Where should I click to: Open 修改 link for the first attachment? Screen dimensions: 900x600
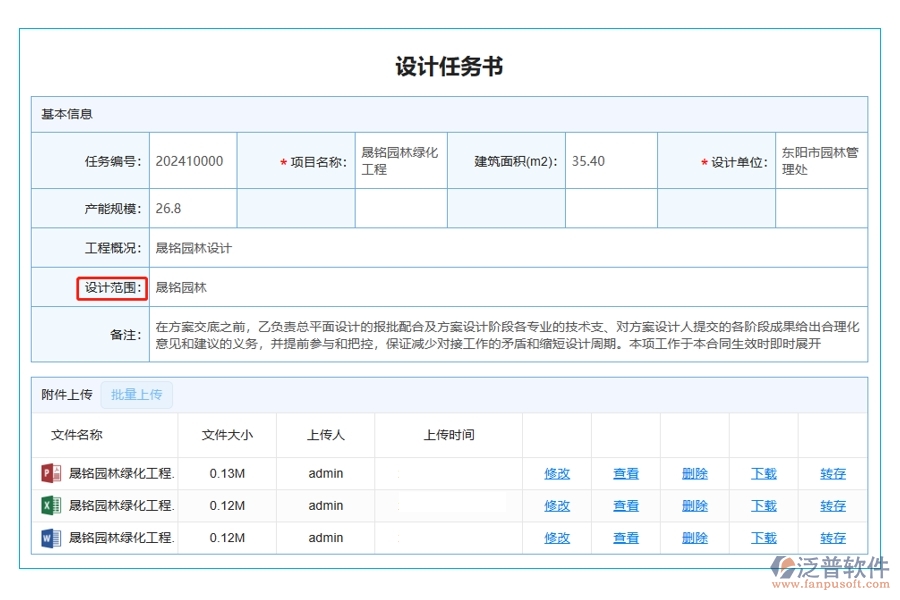pyautogui.click(x=557, y=473)
